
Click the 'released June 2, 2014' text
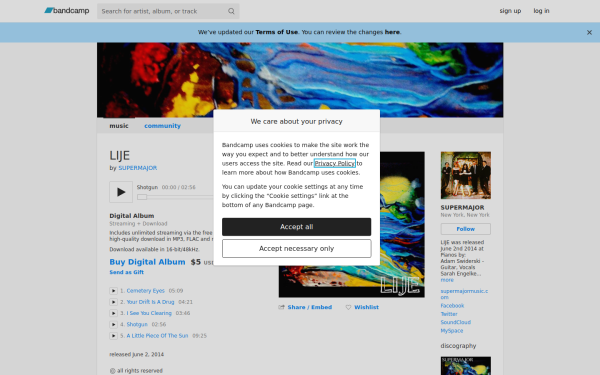point(137,354)
